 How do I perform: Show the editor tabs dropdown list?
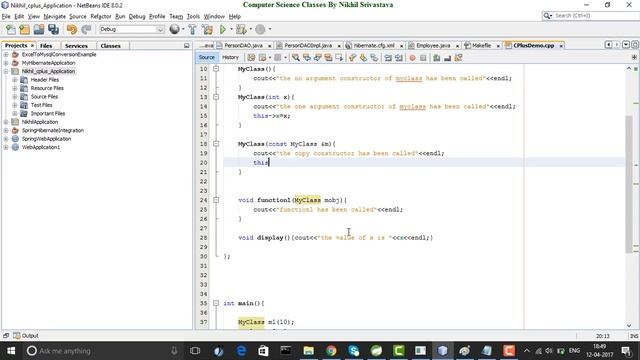(x=626, y=45)
